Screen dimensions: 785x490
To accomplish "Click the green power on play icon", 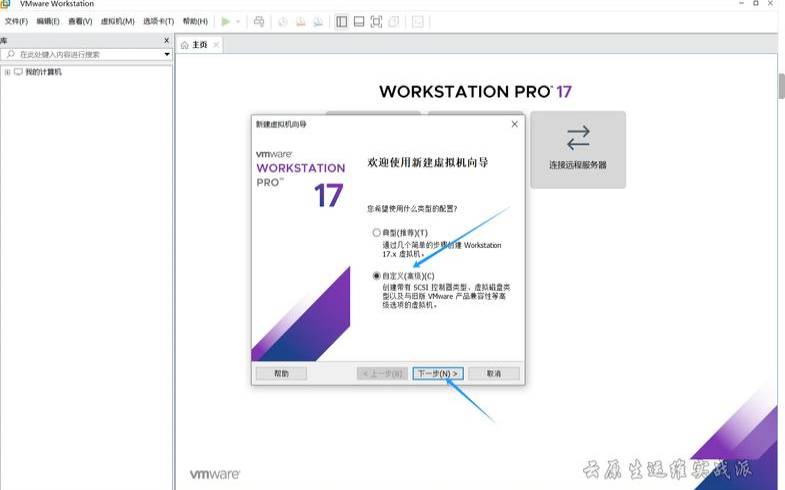I will tap(226, 21).
